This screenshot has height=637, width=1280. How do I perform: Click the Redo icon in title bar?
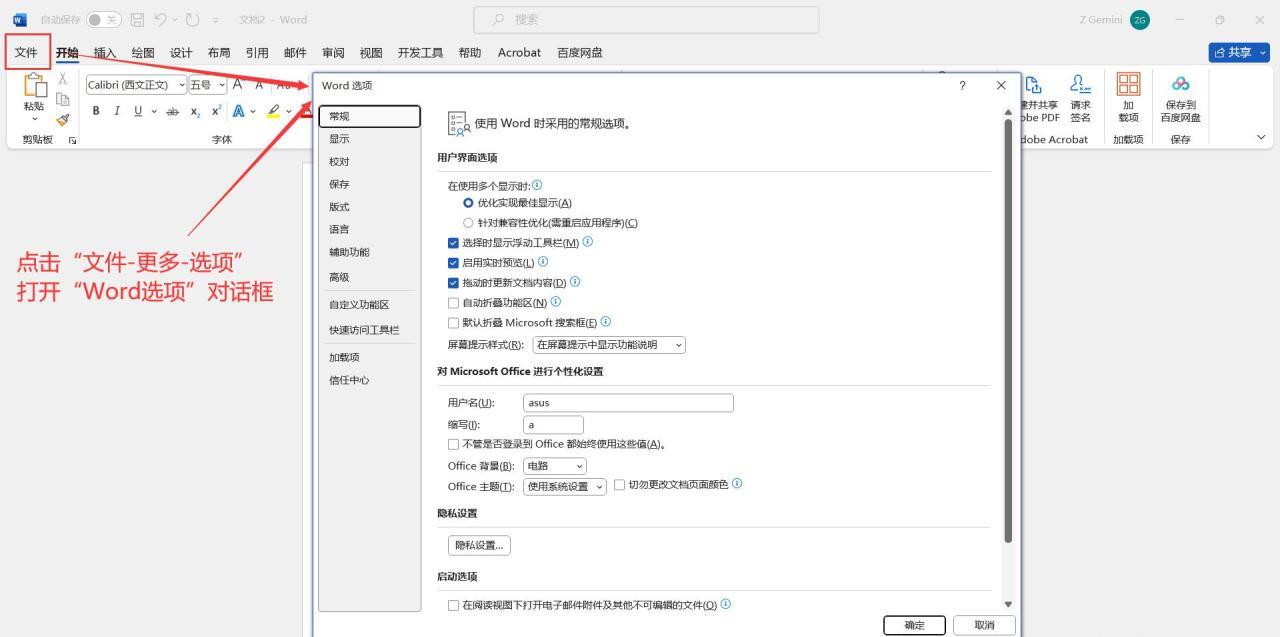pos(195,20)
